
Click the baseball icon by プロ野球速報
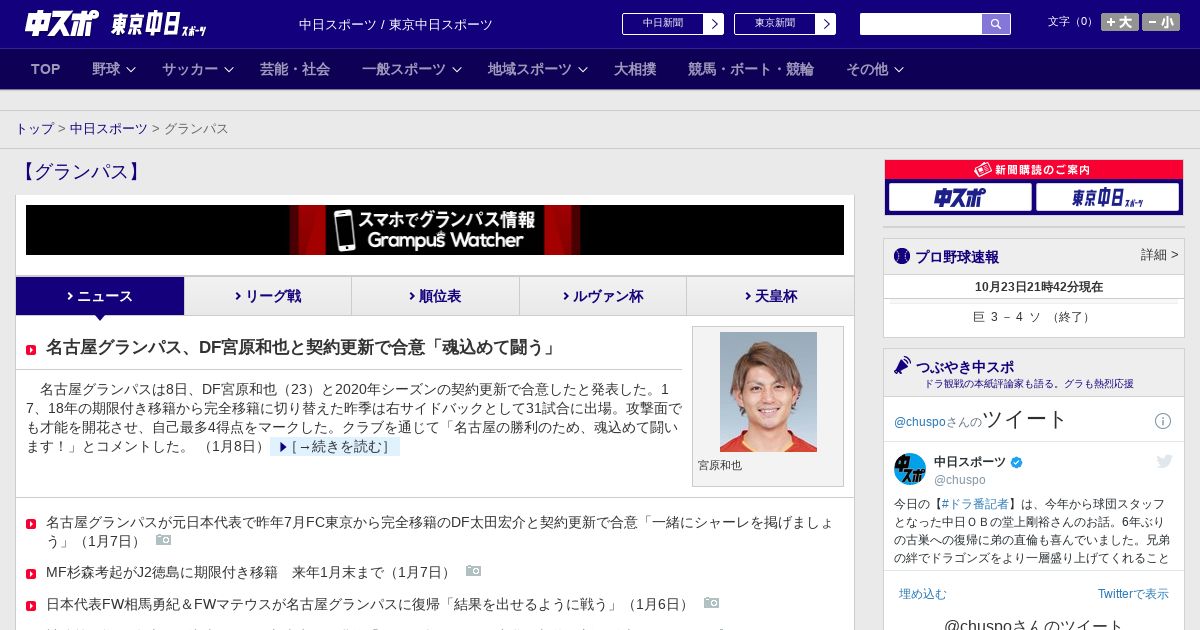[x=902, y=256]
